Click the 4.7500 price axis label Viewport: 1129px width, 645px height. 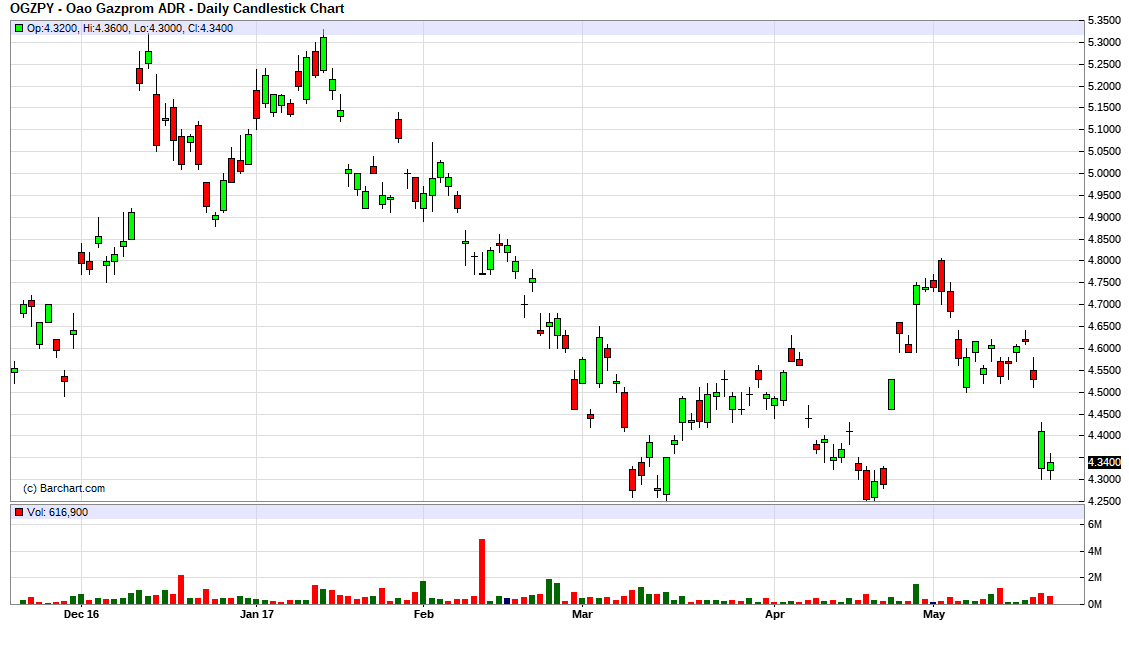tap(1105, 283)
